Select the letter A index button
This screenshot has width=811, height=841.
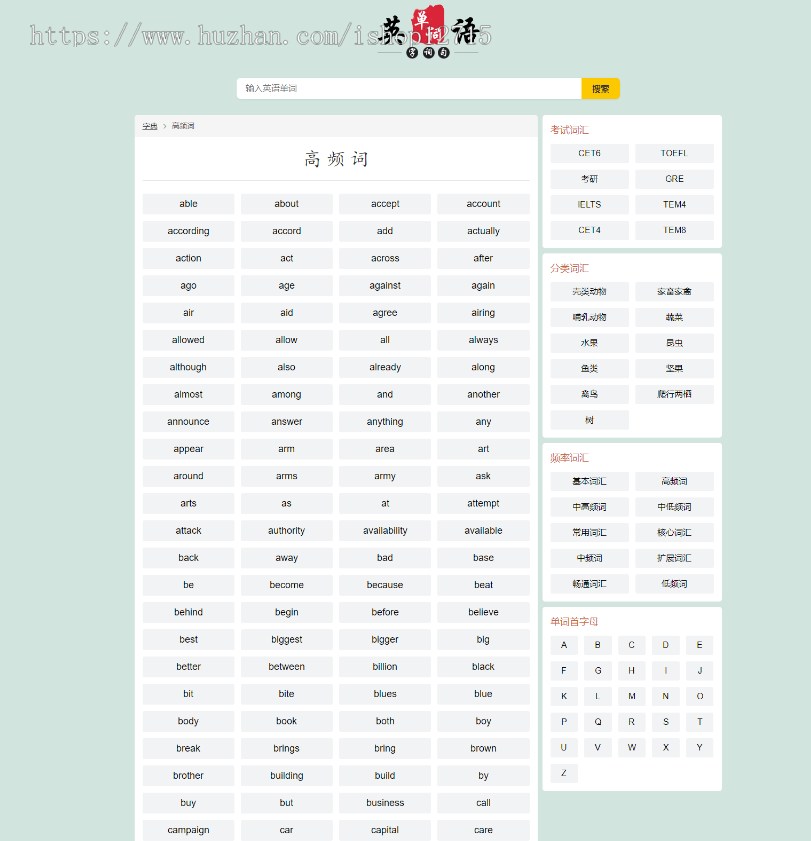[x=564, y=645]
